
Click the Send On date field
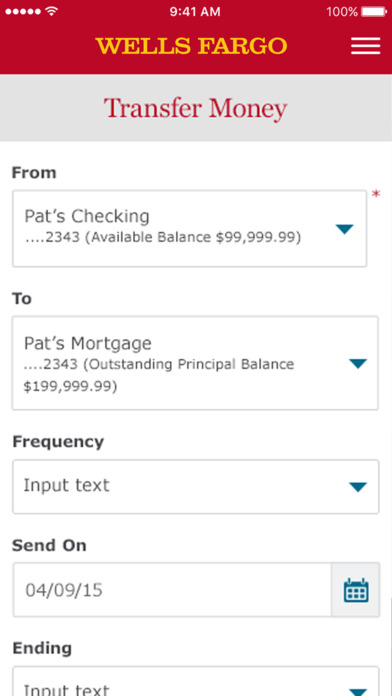coord(172,590)
